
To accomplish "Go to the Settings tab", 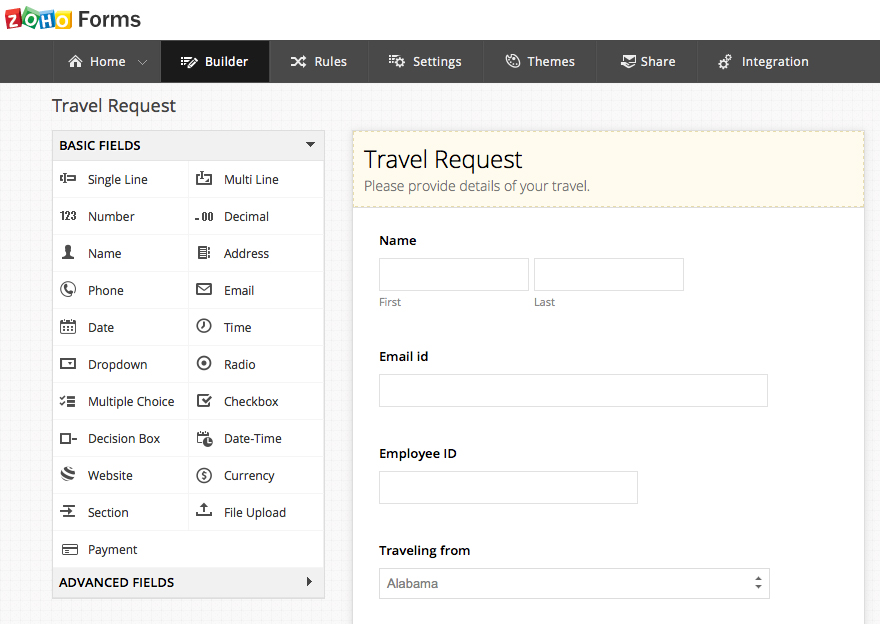I will pyautogui.click(x=425, y=62).
